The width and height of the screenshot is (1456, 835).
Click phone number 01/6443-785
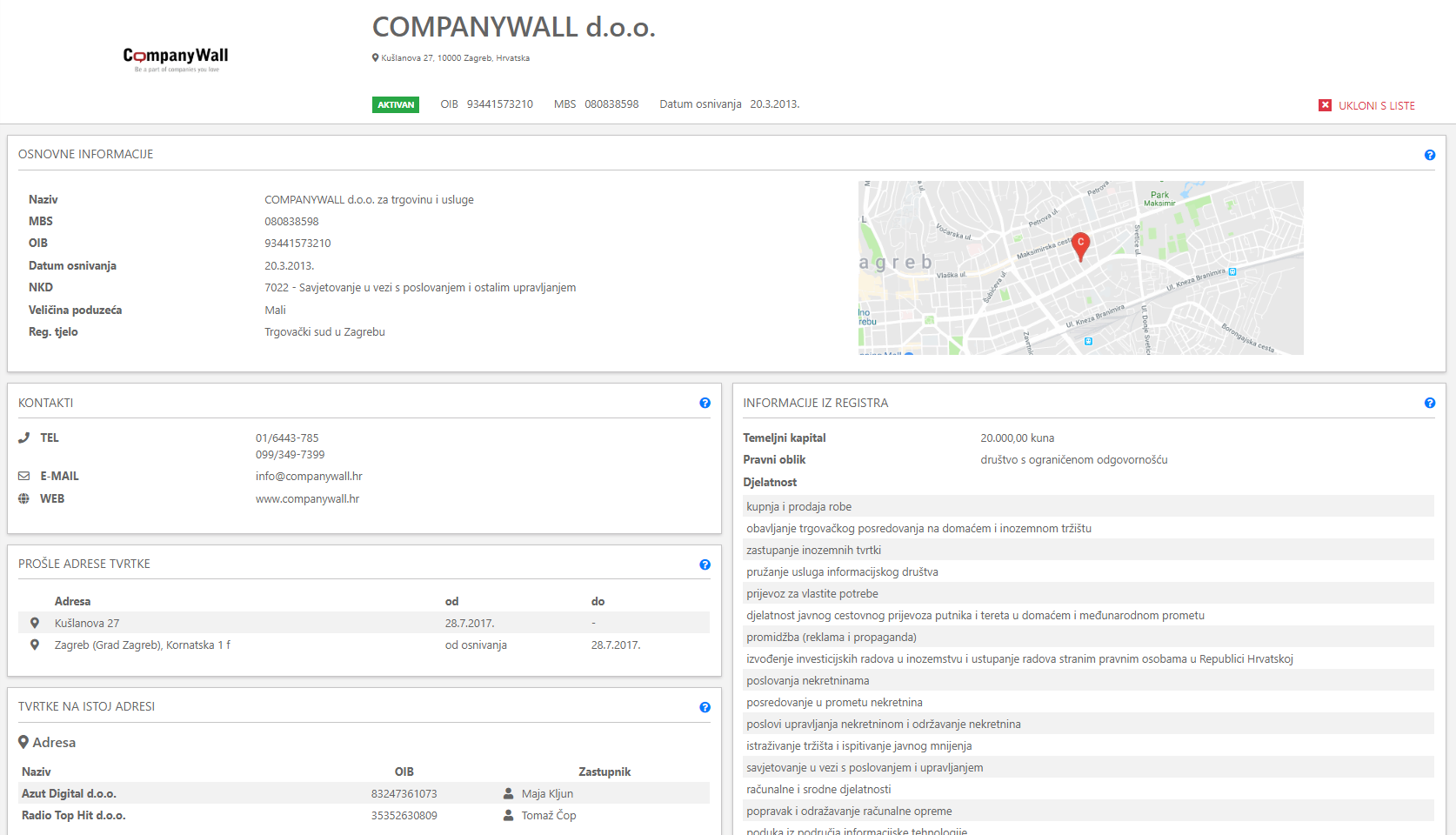point(287,438)
